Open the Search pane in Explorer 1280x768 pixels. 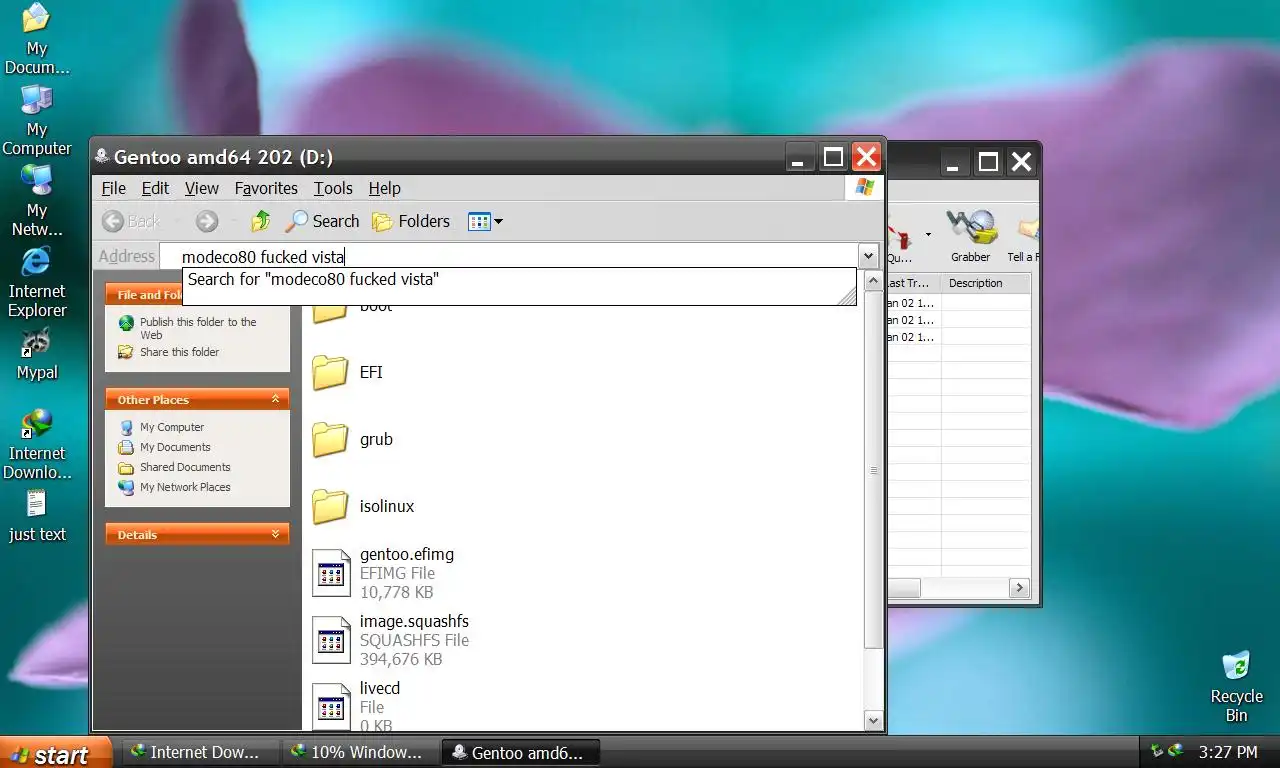coord(322,221)
